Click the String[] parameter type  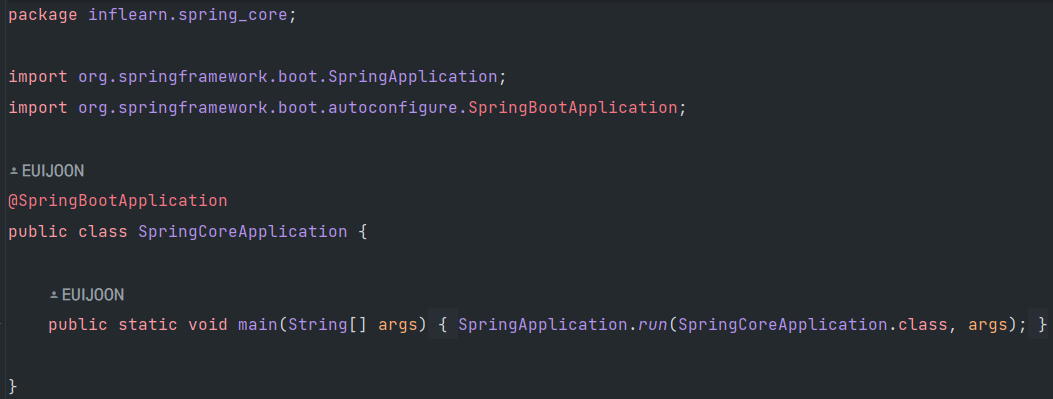click(328, 325)
